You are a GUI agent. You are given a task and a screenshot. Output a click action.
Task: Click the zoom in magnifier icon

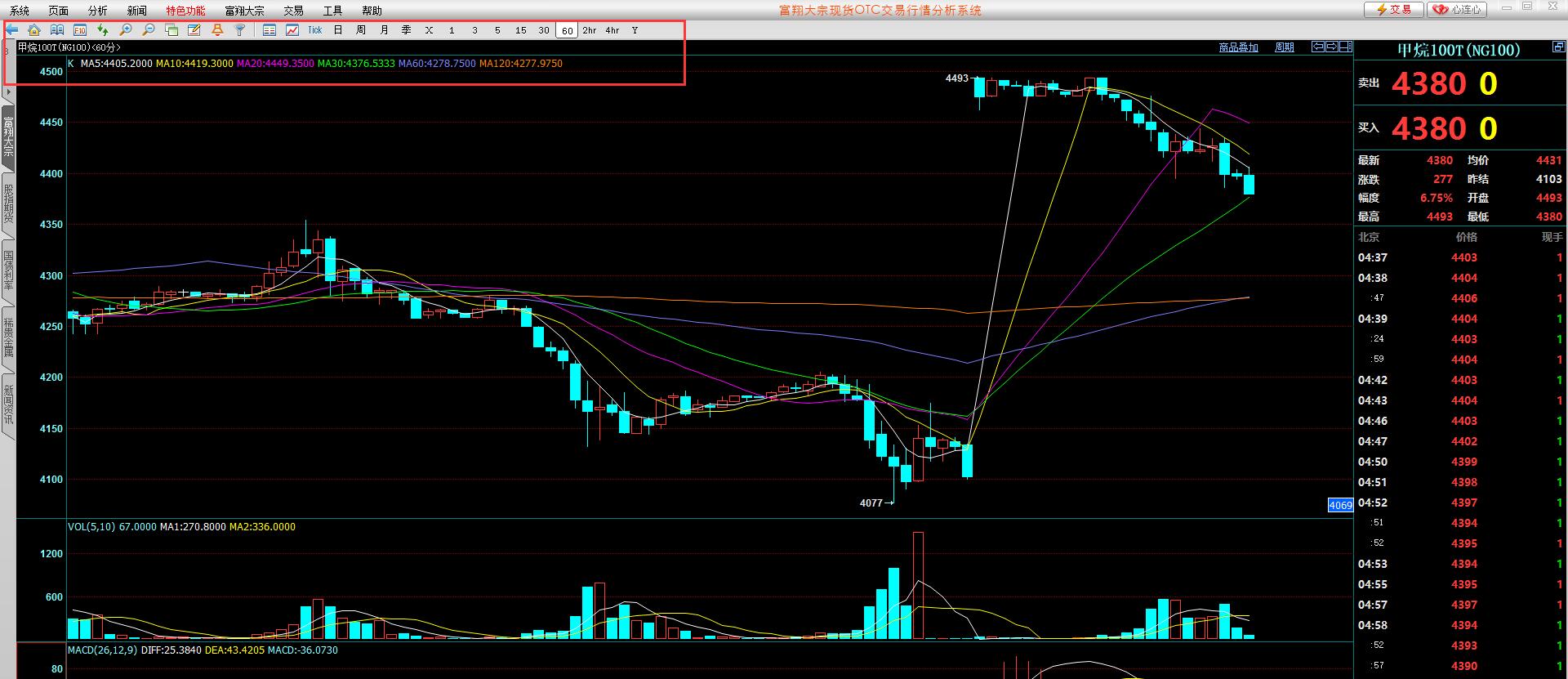[126, 30]
